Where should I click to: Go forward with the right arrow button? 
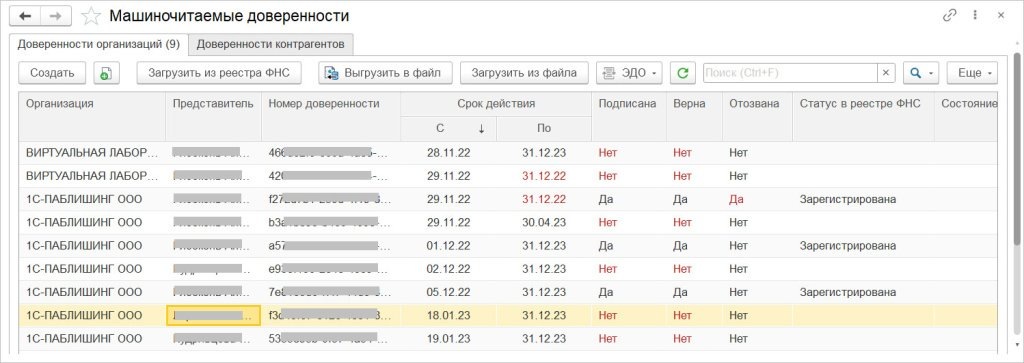pos(56,16)
